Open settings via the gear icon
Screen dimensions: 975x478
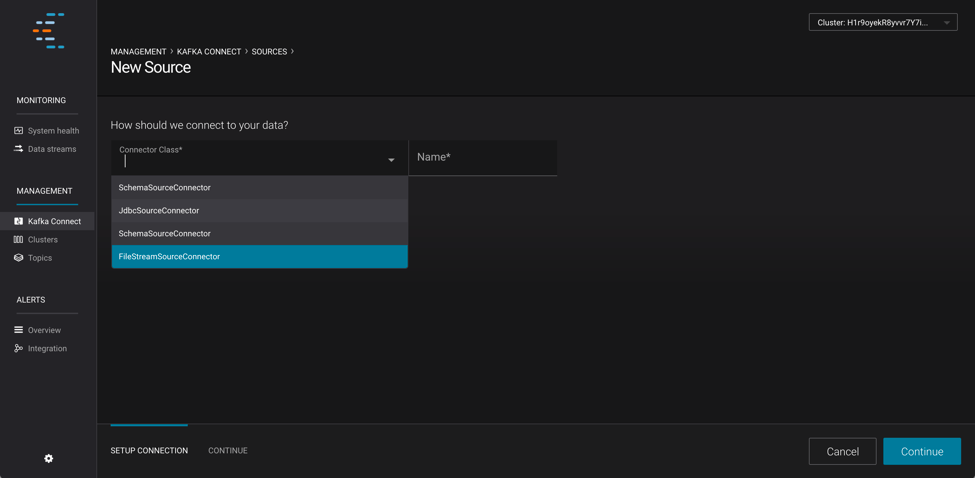pyautogui.click(x=49, y=459)
